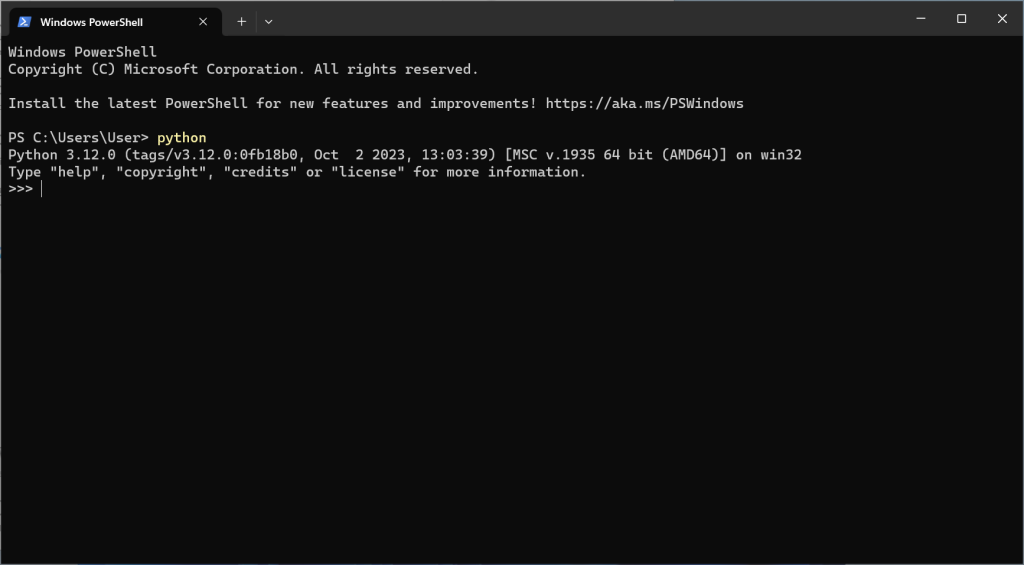The image size is (1024, 565).
Task: Click the Python >>> prompt input line
Action: pos(200,189)
